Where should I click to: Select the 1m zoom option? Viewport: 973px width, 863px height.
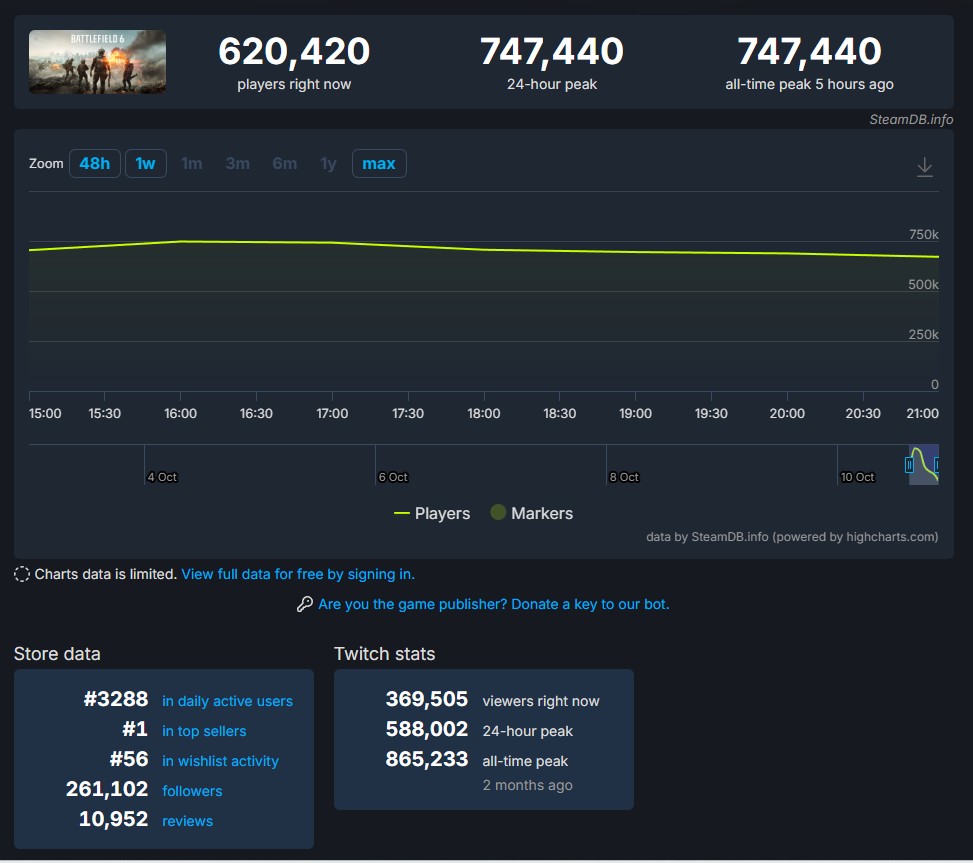click(192, 164)
